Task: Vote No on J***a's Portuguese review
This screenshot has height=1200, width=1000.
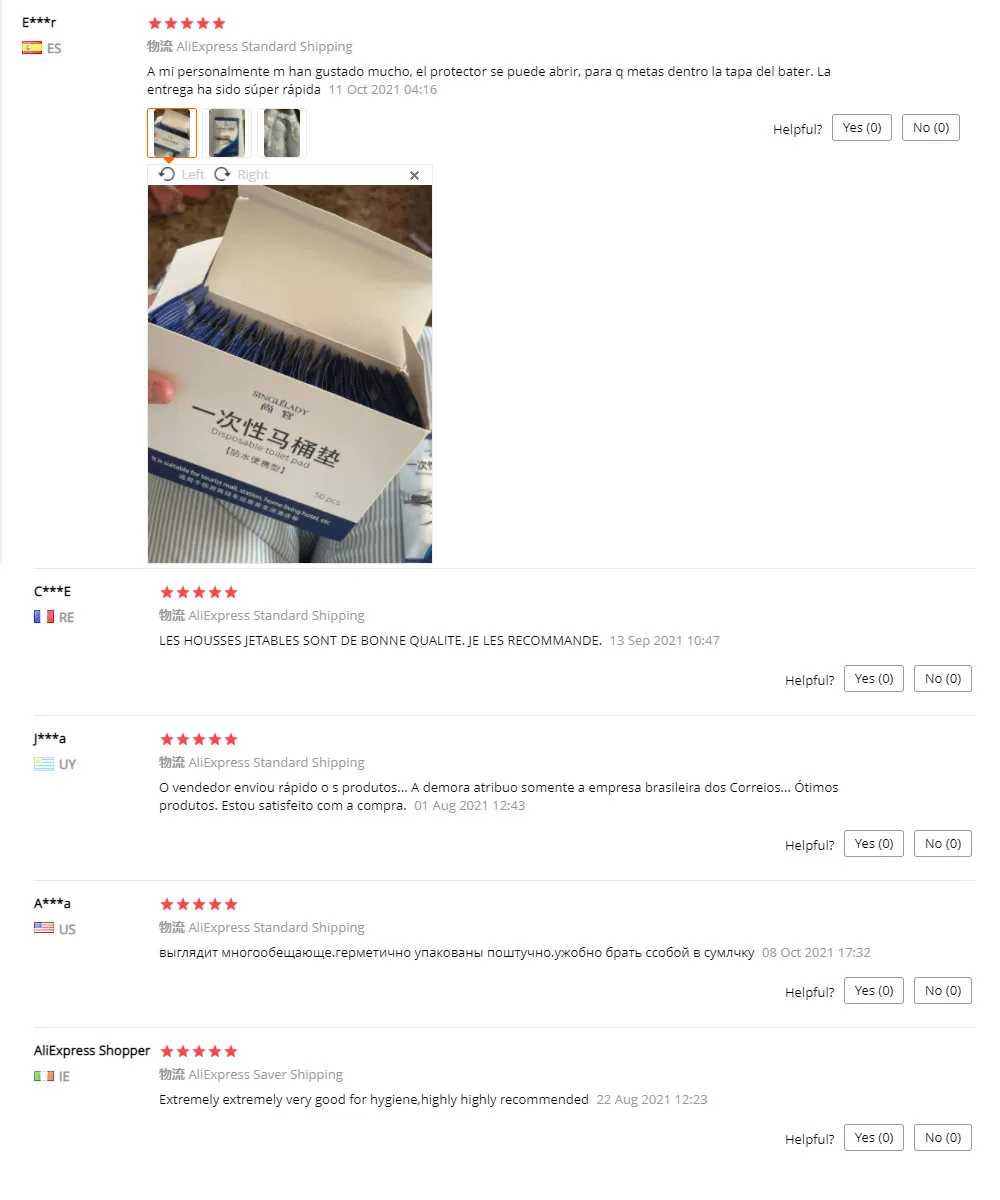Action: click(x=943, y=844)
